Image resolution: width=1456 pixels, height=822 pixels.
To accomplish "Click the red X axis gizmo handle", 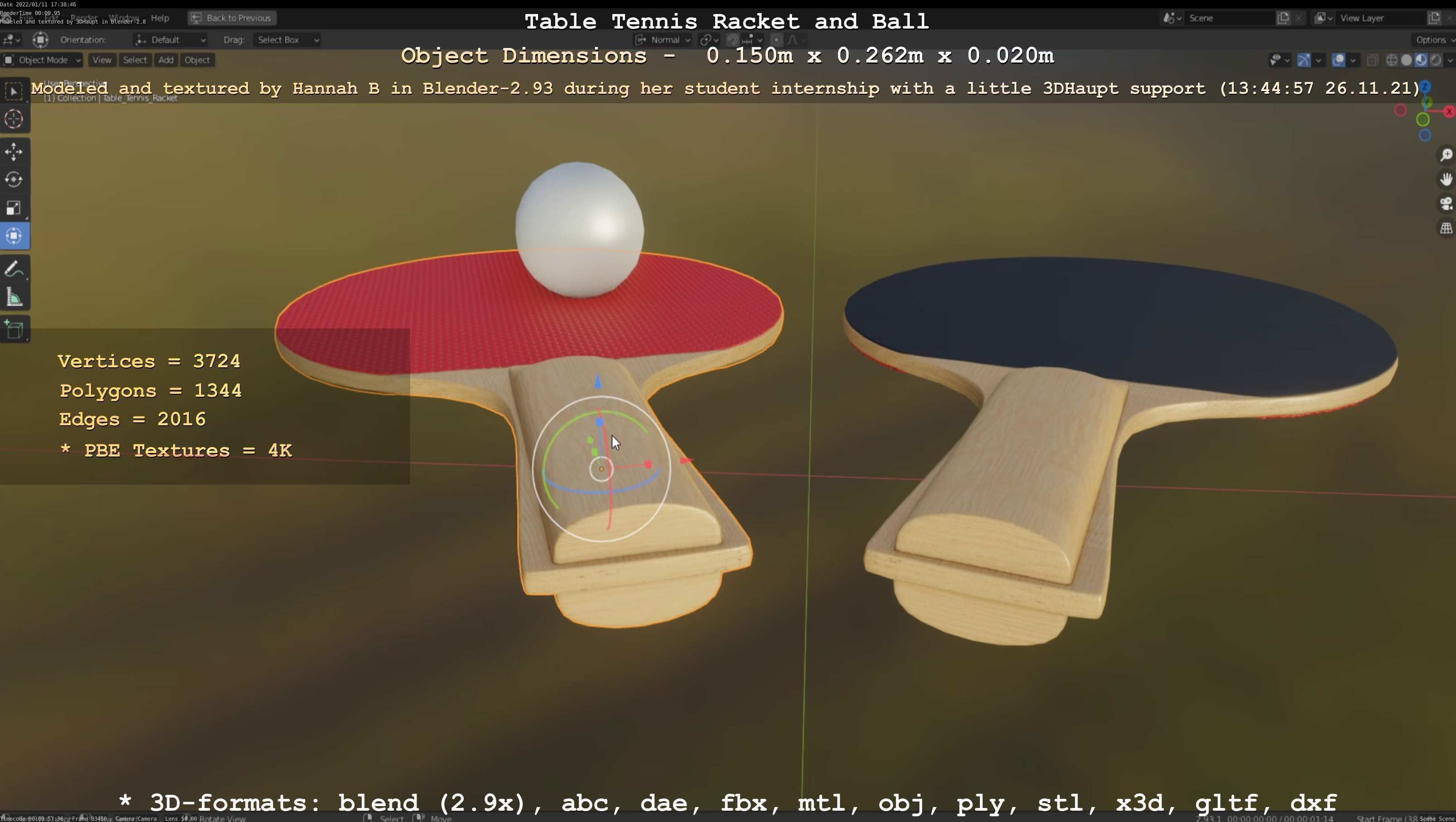I will pos(1449,112).
